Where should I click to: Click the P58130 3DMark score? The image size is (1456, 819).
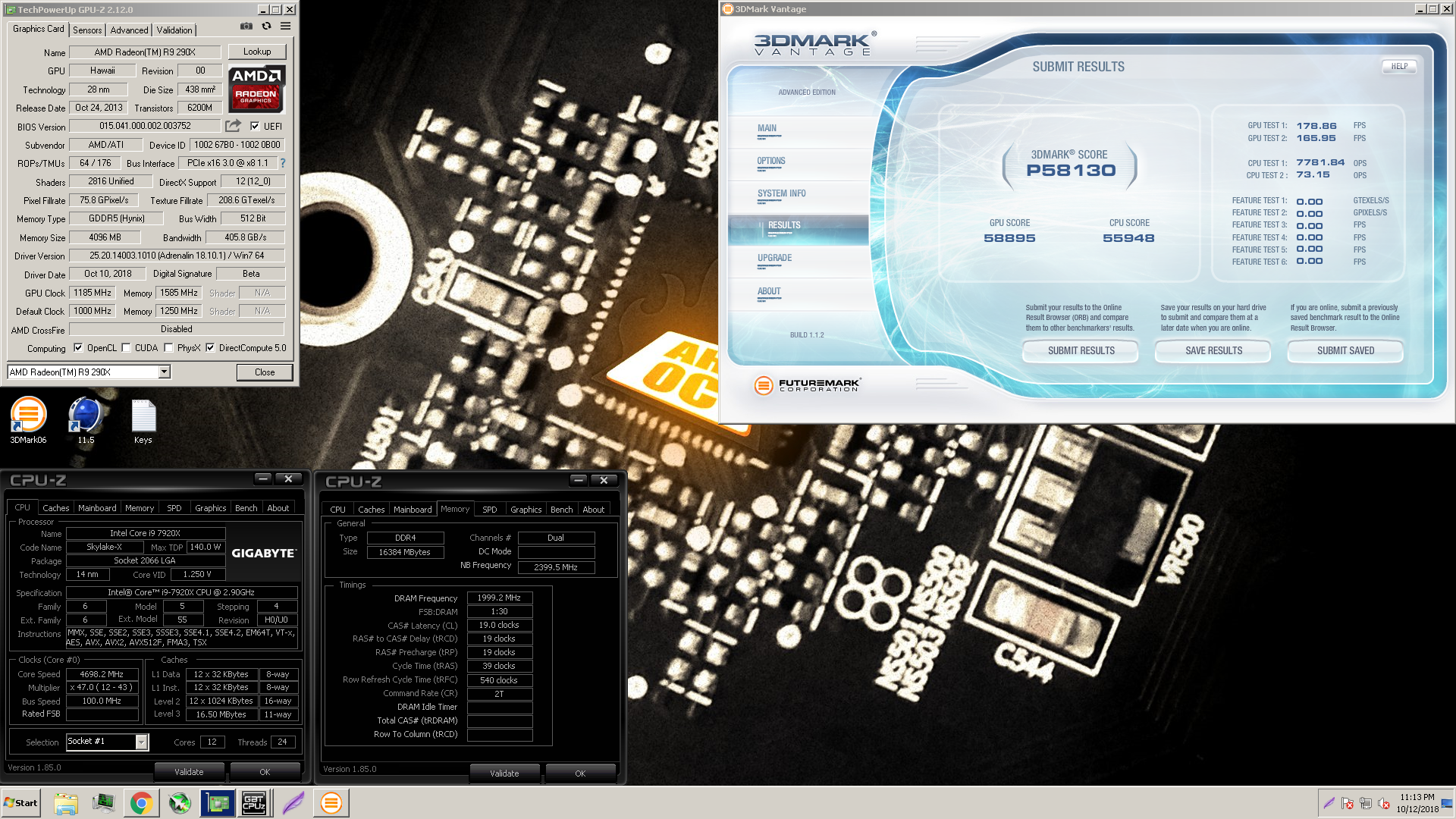(x=1071, y=171)
